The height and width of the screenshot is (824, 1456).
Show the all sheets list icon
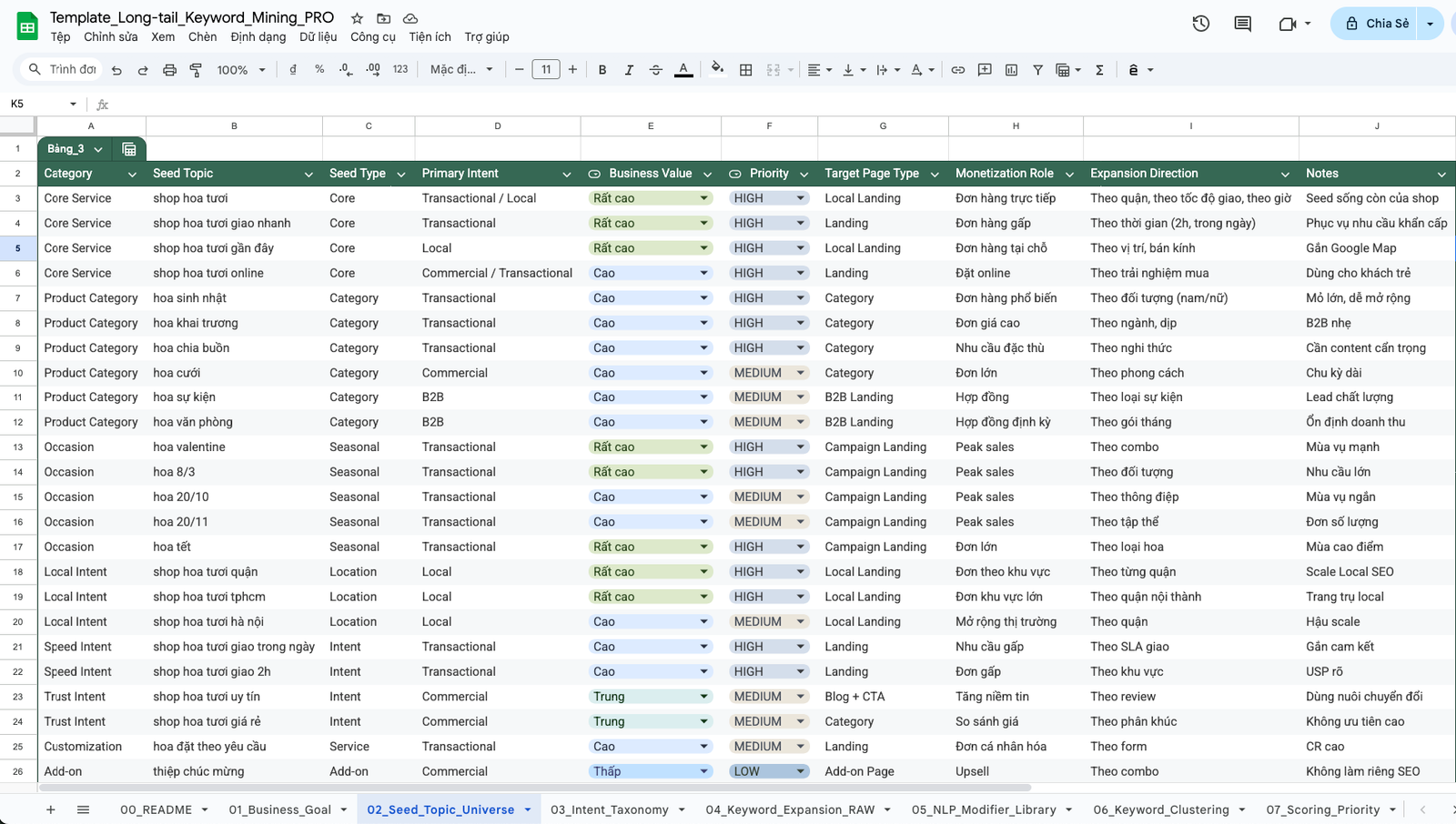pos(83,809)
